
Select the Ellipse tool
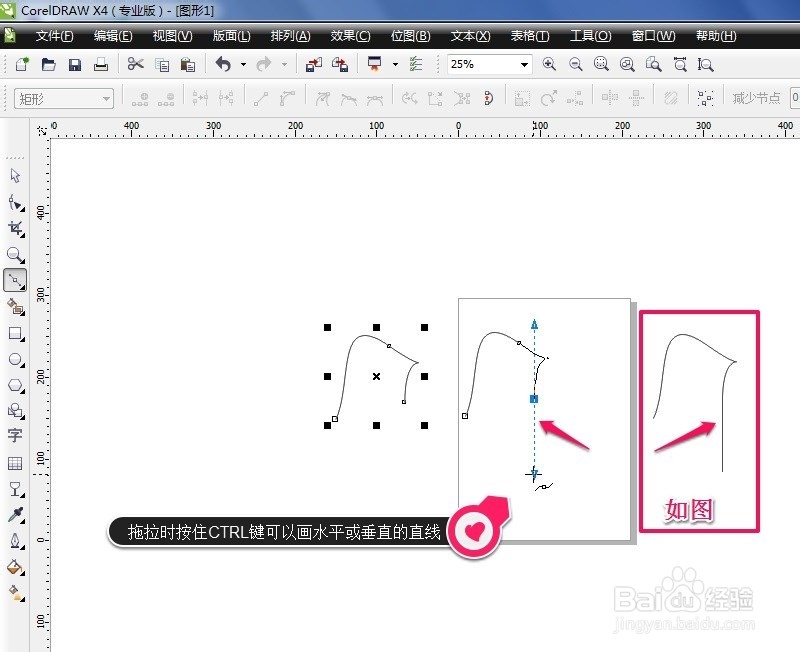pyautogui.click(x=15, y=360)
